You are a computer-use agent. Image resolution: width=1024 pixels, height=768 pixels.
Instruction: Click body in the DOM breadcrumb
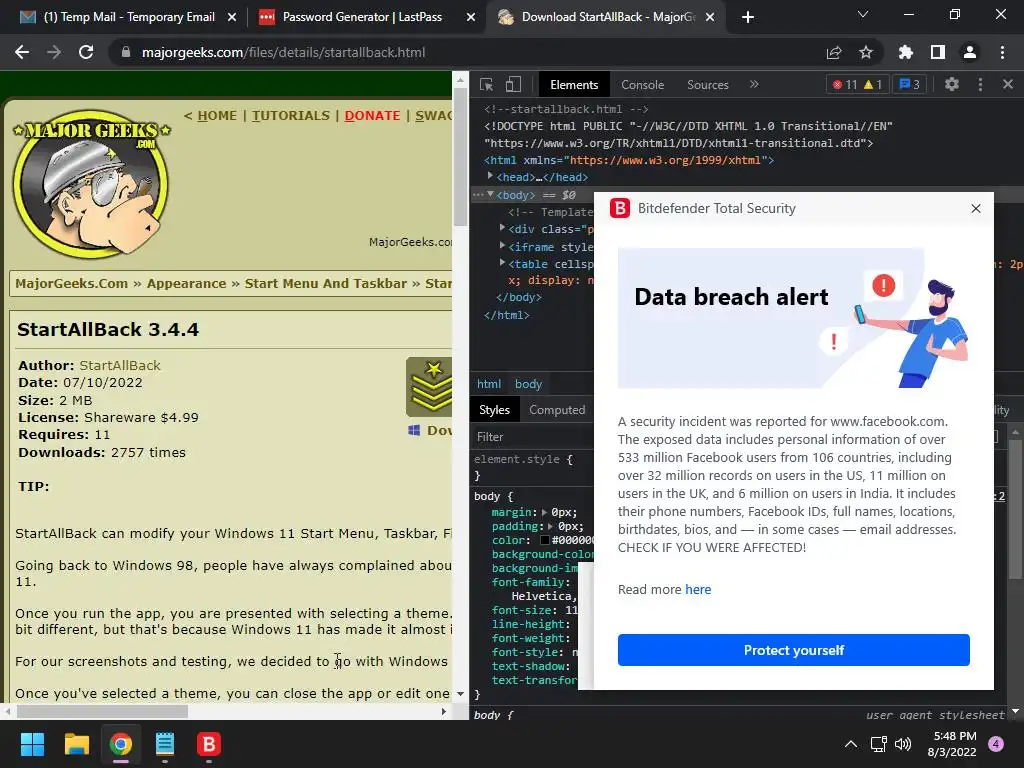528,384
